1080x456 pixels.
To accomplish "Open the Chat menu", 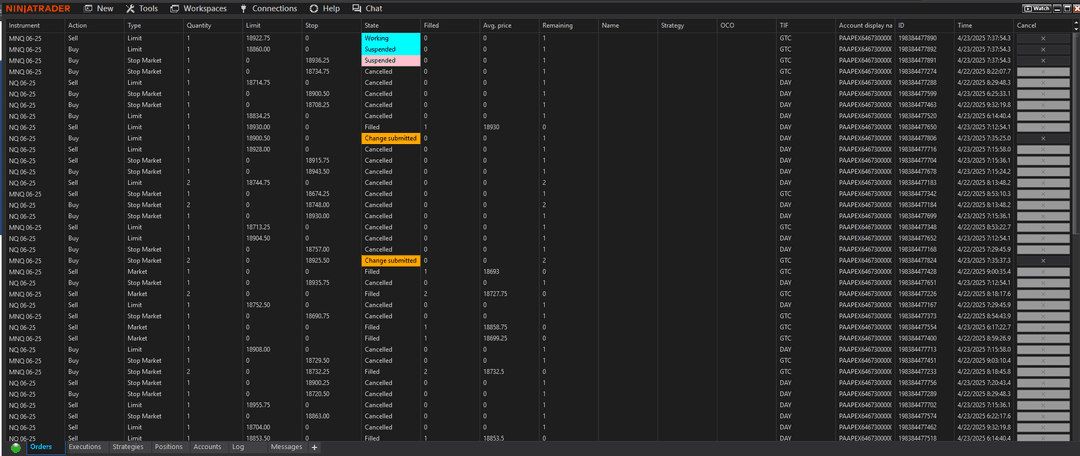I will [367, 8].
